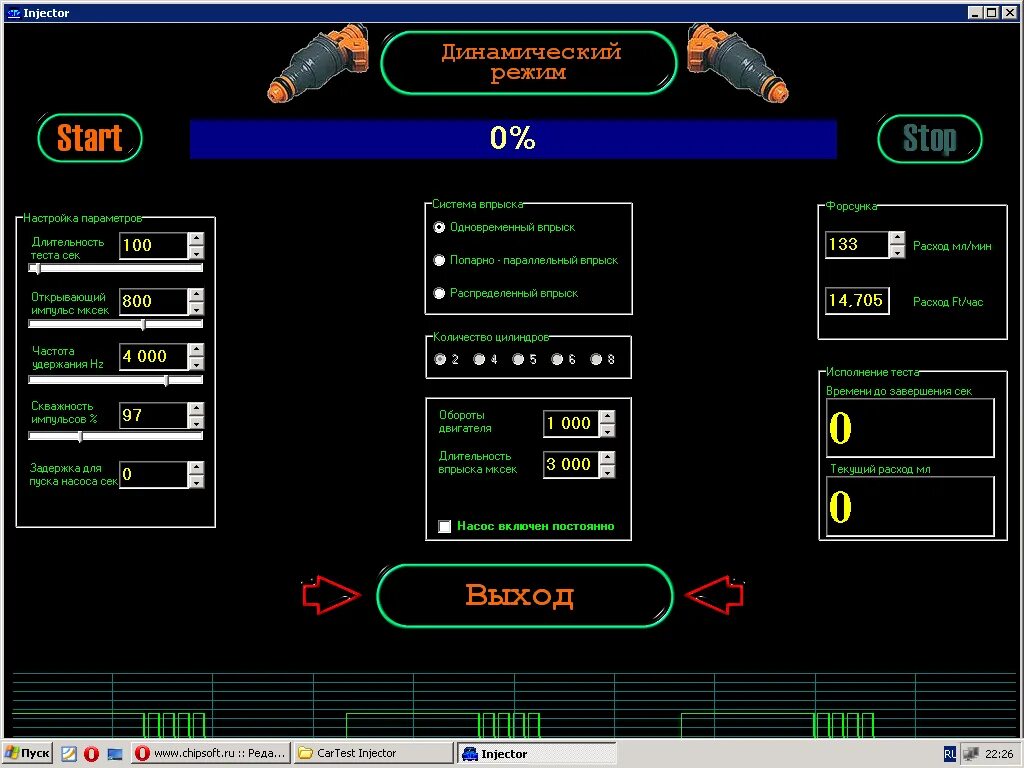Click the Stop button
1024x768 pixels.
coord(929,138)
